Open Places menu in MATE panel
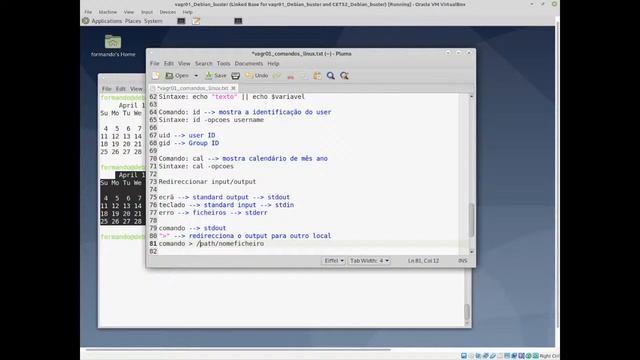 pos(133,21)
